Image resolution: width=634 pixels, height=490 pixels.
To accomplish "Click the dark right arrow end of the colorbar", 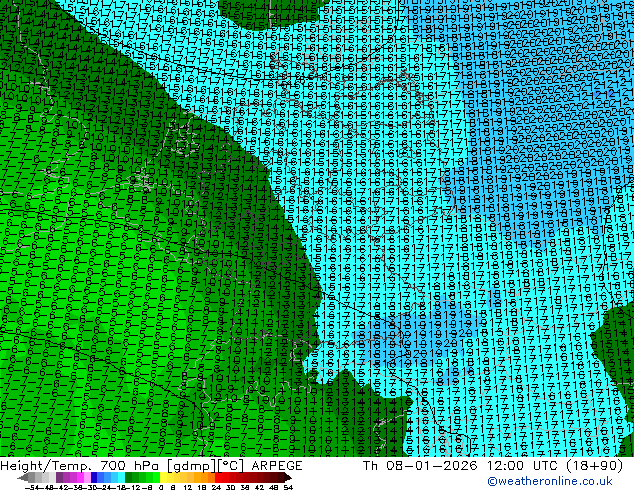I will [287, 477].
